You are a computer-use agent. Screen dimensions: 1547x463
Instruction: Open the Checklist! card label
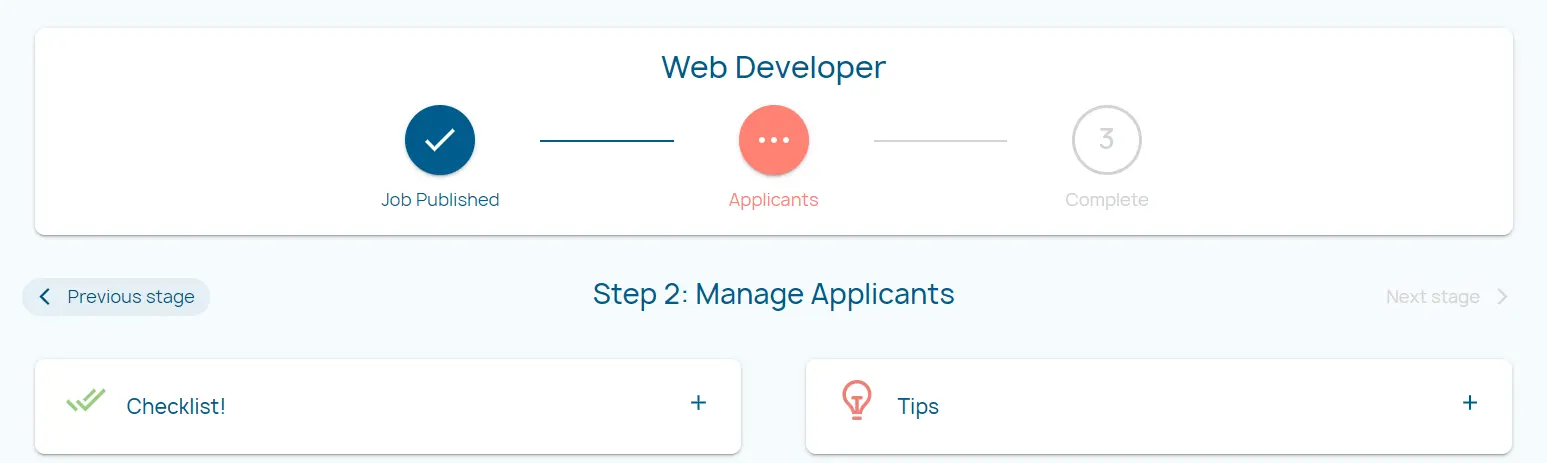(x=176, y=407)
